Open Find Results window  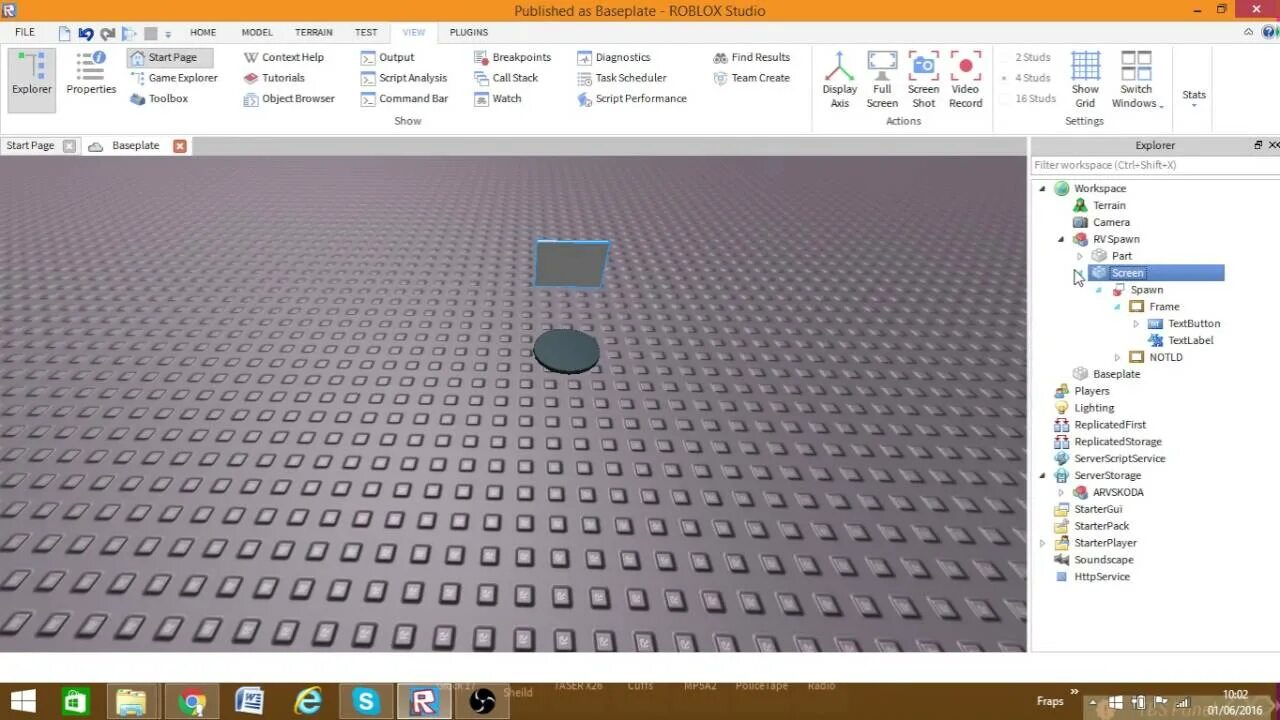(751, 58)
